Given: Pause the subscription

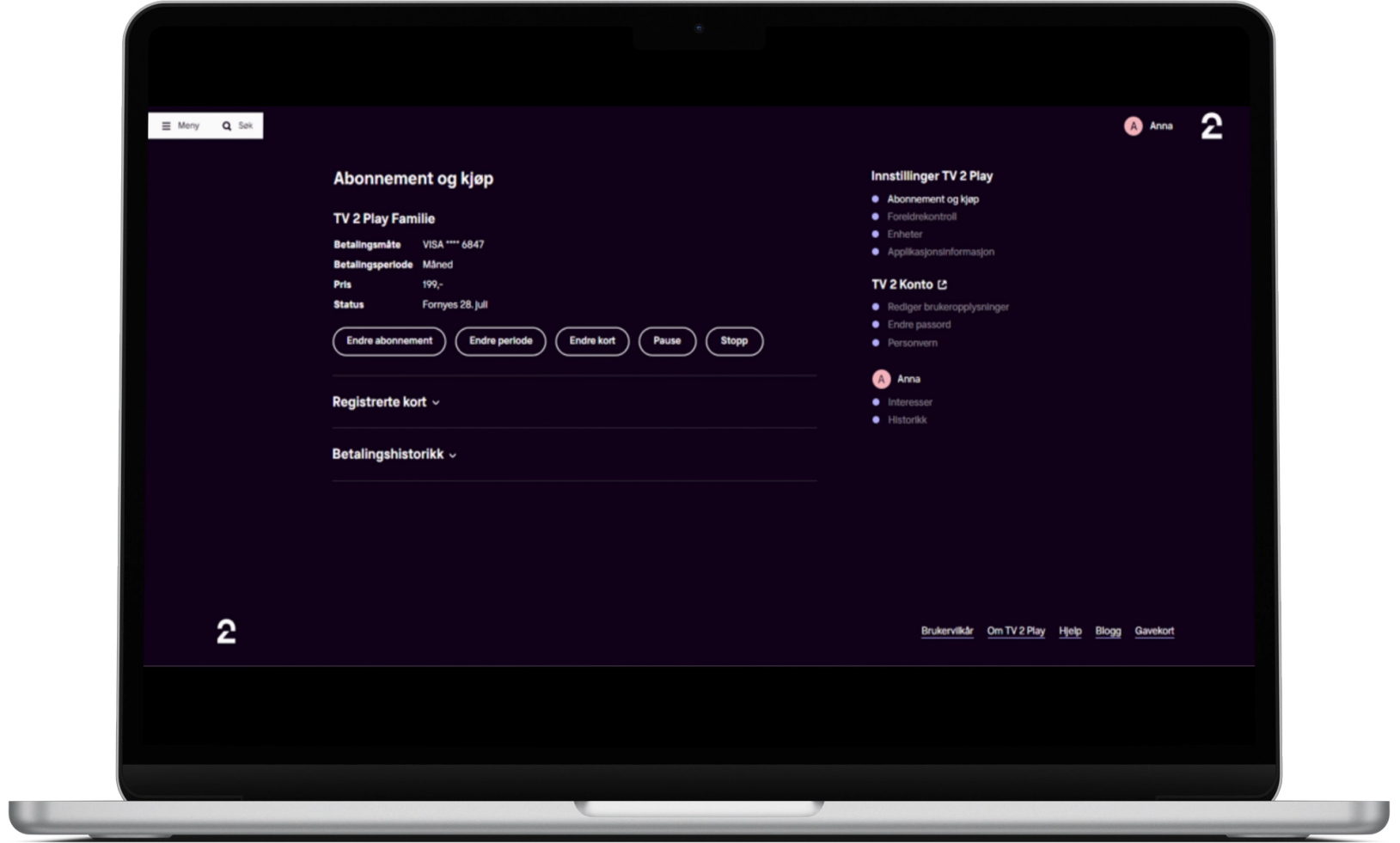Looking at the screenshot, I should (x=667, y=341).
